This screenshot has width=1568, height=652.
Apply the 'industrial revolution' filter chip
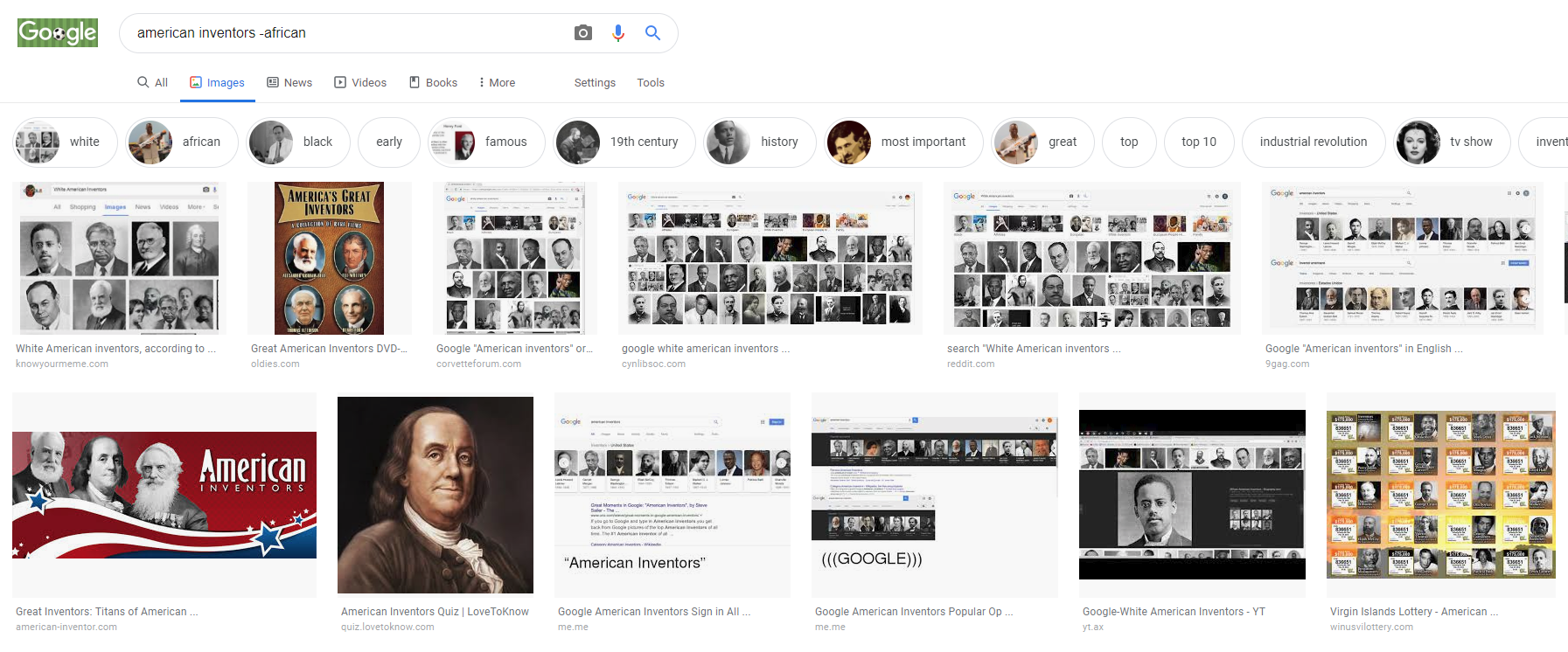click(1314, 142)
